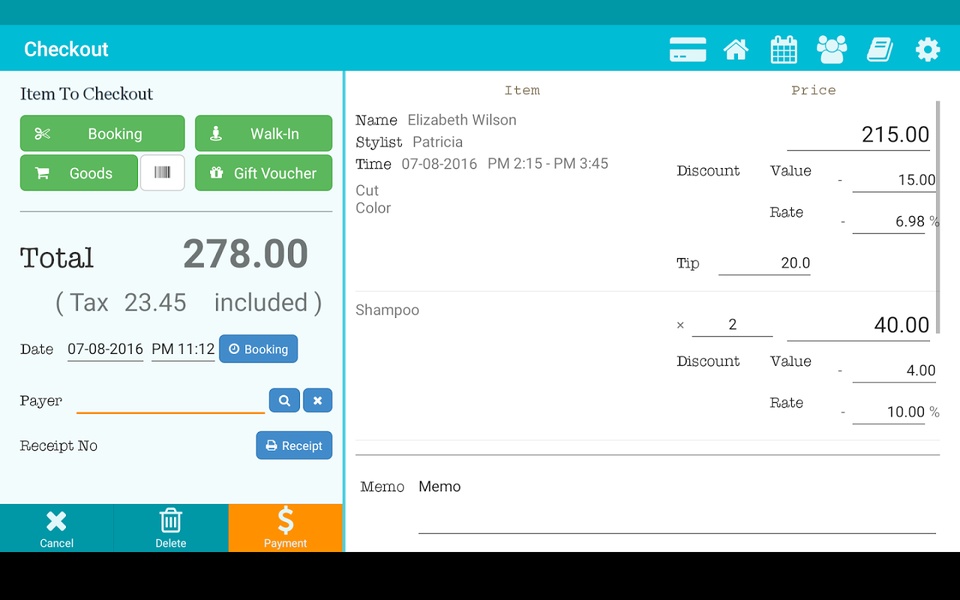Image resolution: width=960 pixels, height=600 pixels.
Task: Print using the Receipt button
Action: pyautogui.click(x=294, y=446)
